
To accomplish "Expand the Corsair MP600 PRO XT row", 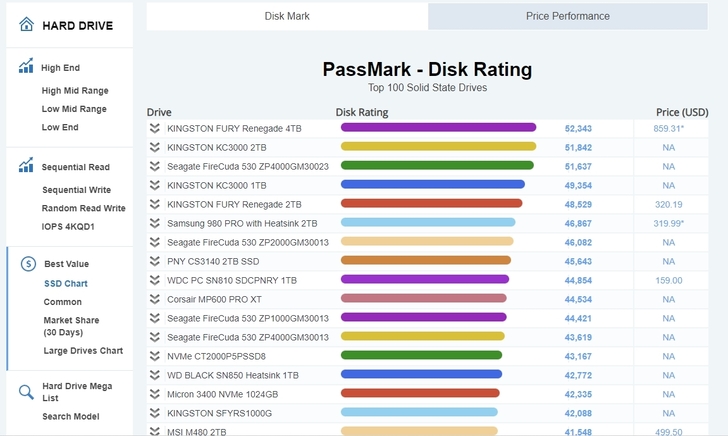I will pyautogui.click(x=155, y=299).
